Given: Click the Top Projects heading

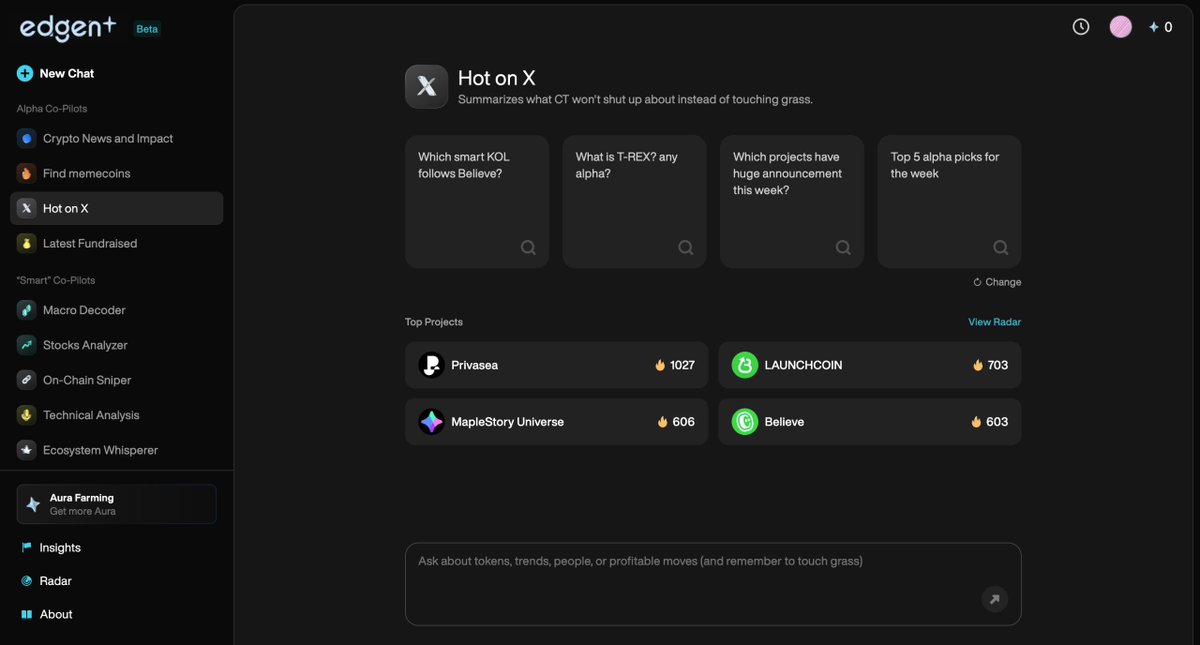Looking at the screenshot, I should point(434,322).
